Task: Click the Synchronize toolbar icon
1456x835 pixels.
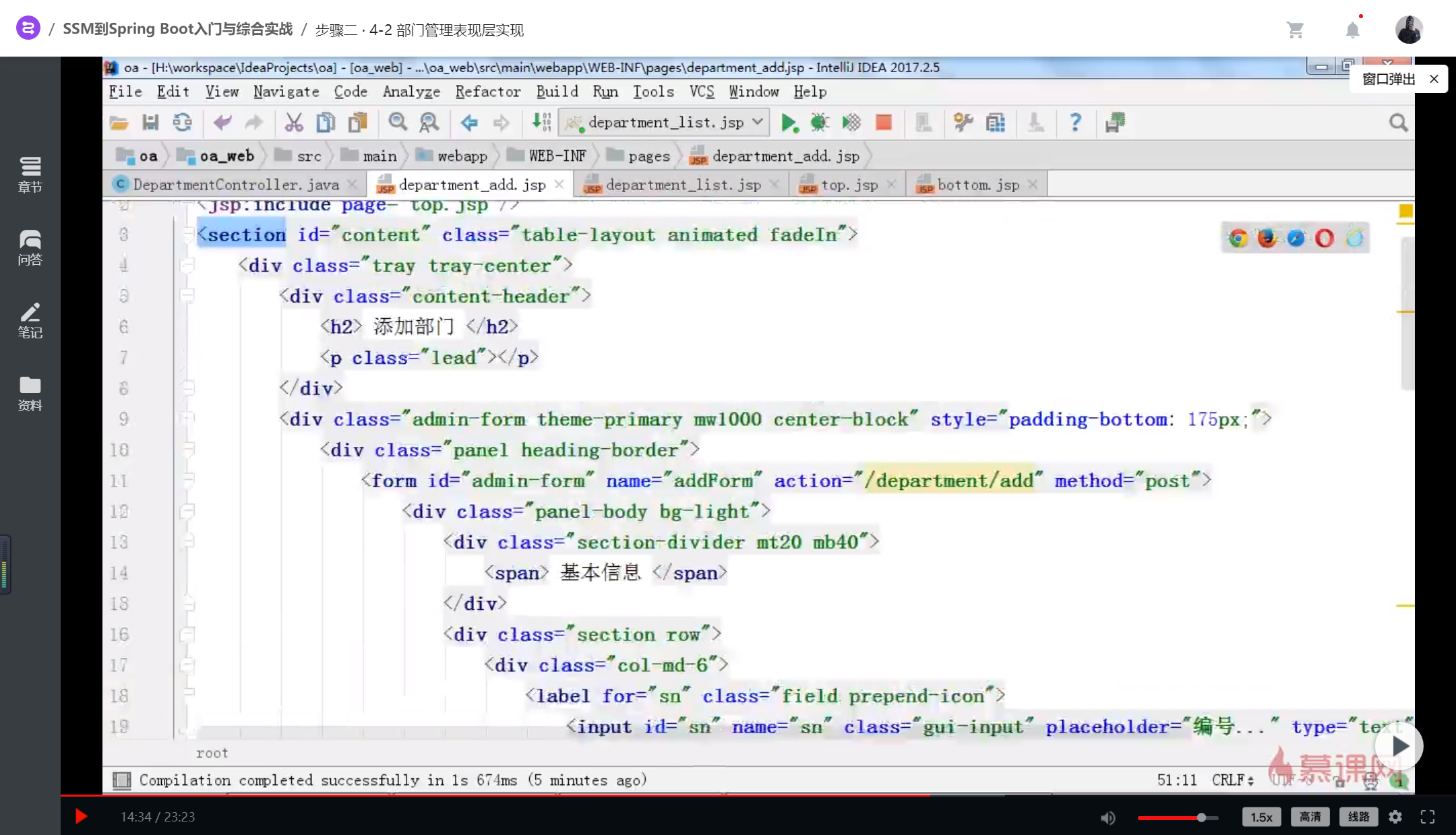Action: 182,123
